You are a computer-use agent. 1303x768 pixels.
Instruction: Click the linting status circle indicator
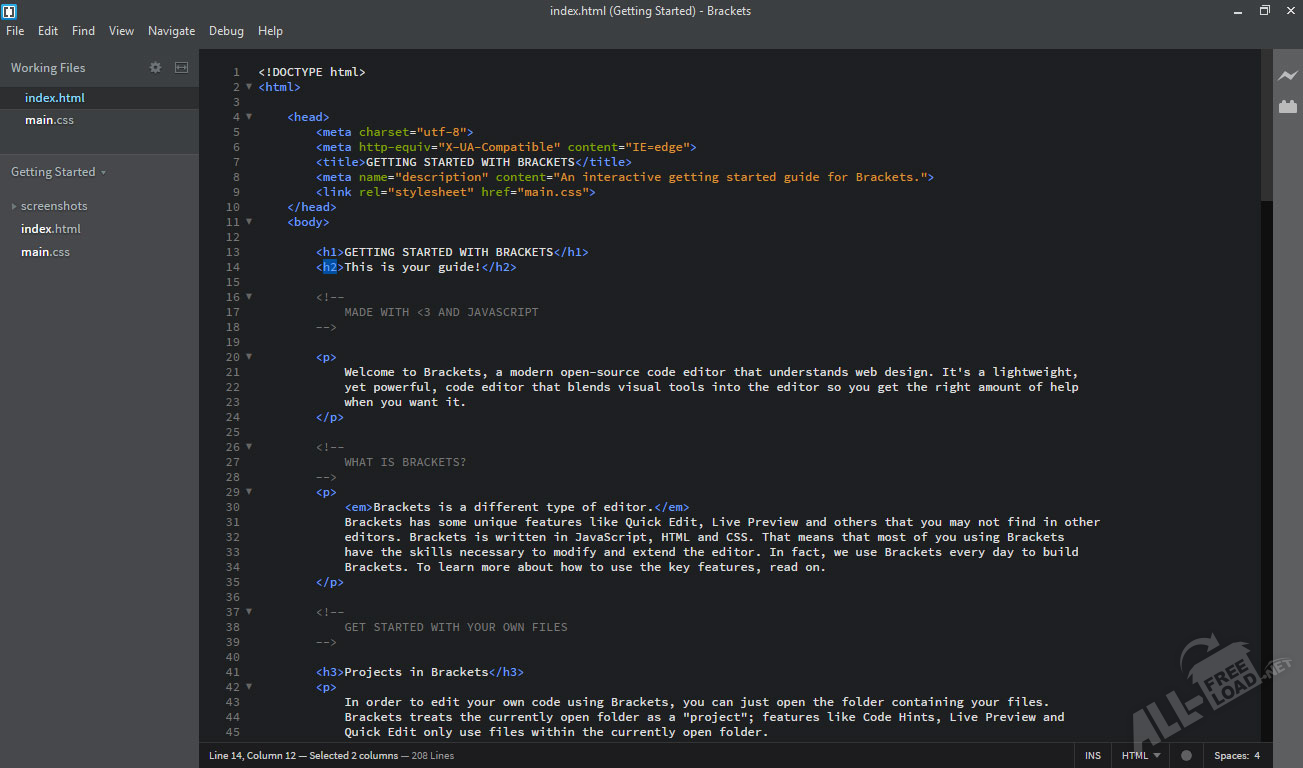tap(1186, 756)
